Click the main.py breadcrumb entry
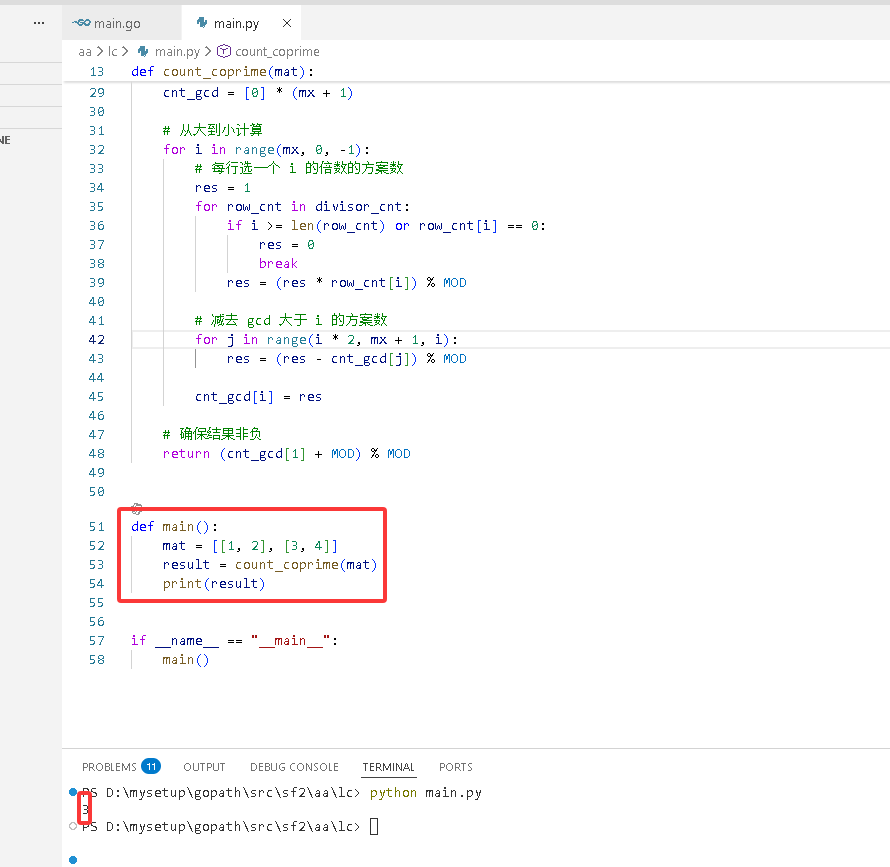The height and width of the screenshot is (867, 890). (177, 52)
